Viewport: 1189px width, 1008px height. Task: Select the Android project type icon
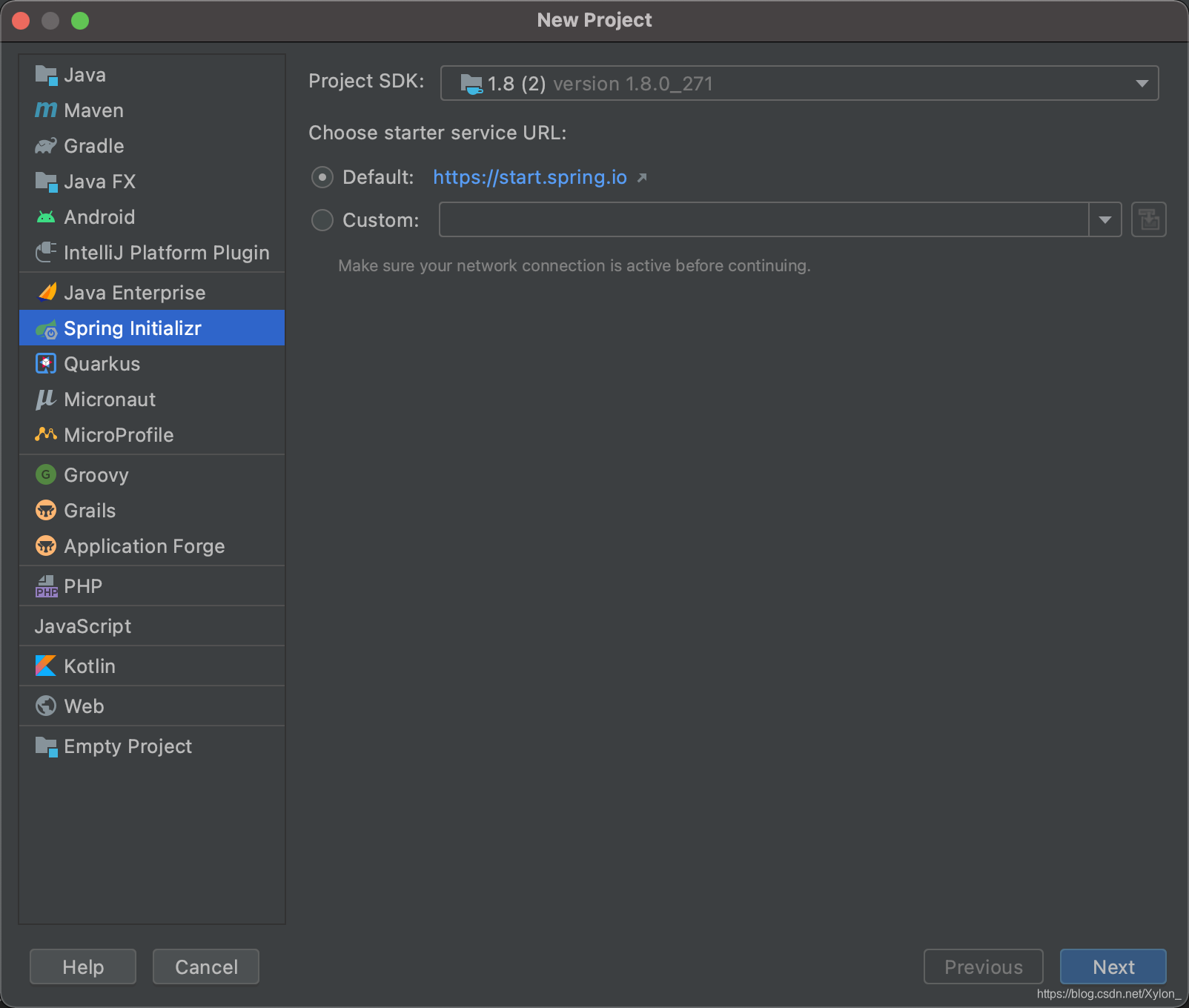click(x=45, y=216)
